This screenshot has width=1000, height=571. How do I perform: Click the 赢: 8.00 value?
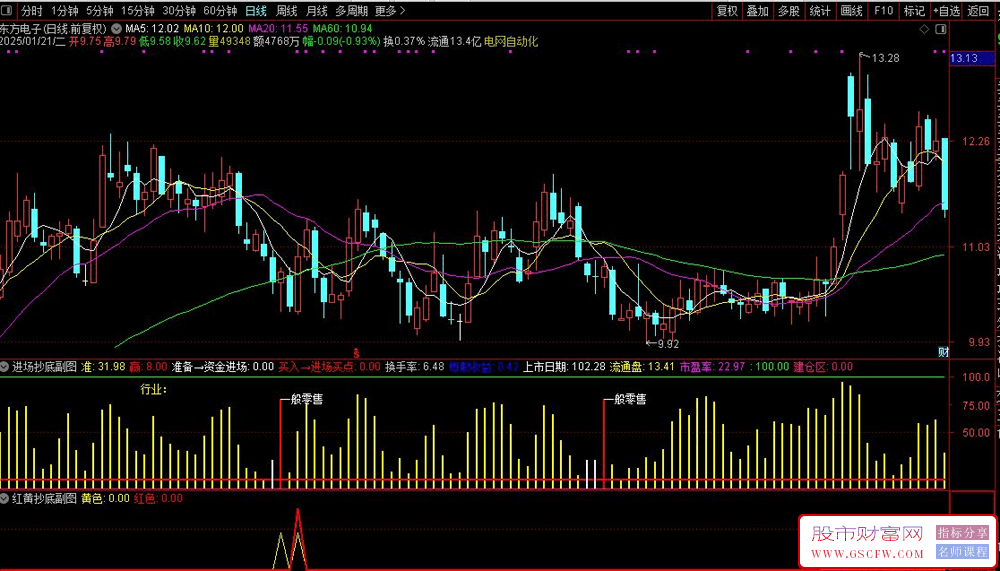(x=148, y=367)
